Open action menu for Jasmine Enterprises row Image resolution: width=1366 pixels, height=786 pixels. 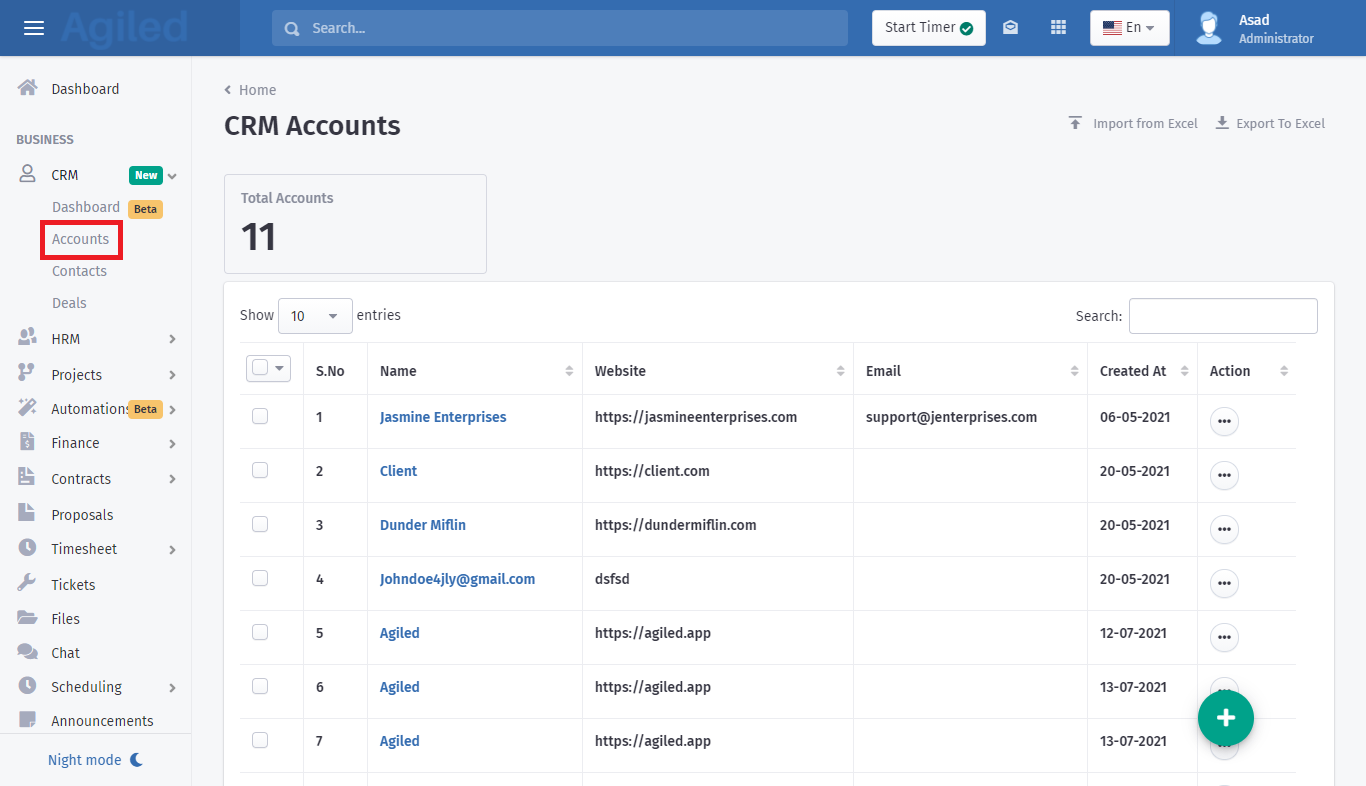point(1224,422)
